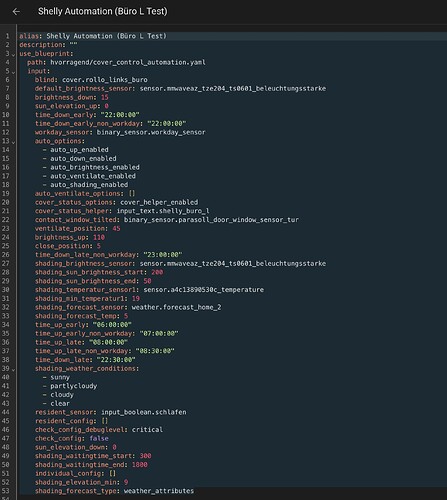The width and height of the screenshot is (447, 500).
Task: Click the auto_down_enabled list item
Action: point(83,158)
